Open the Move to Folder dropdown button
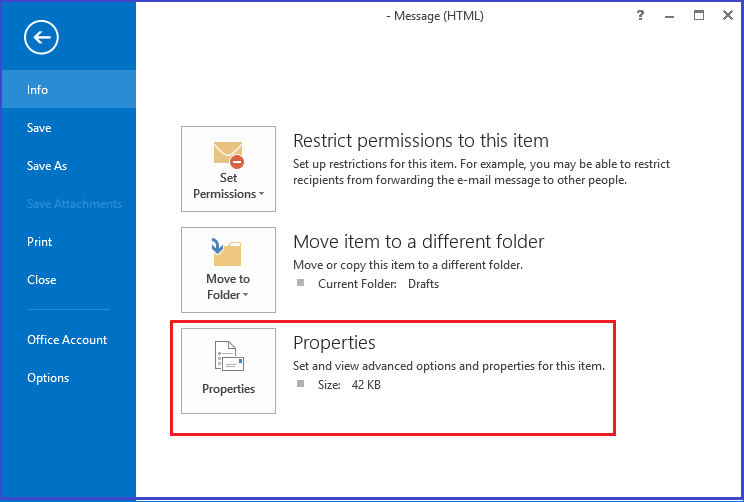This screenshot has width=744, height=502. [228, 270]
